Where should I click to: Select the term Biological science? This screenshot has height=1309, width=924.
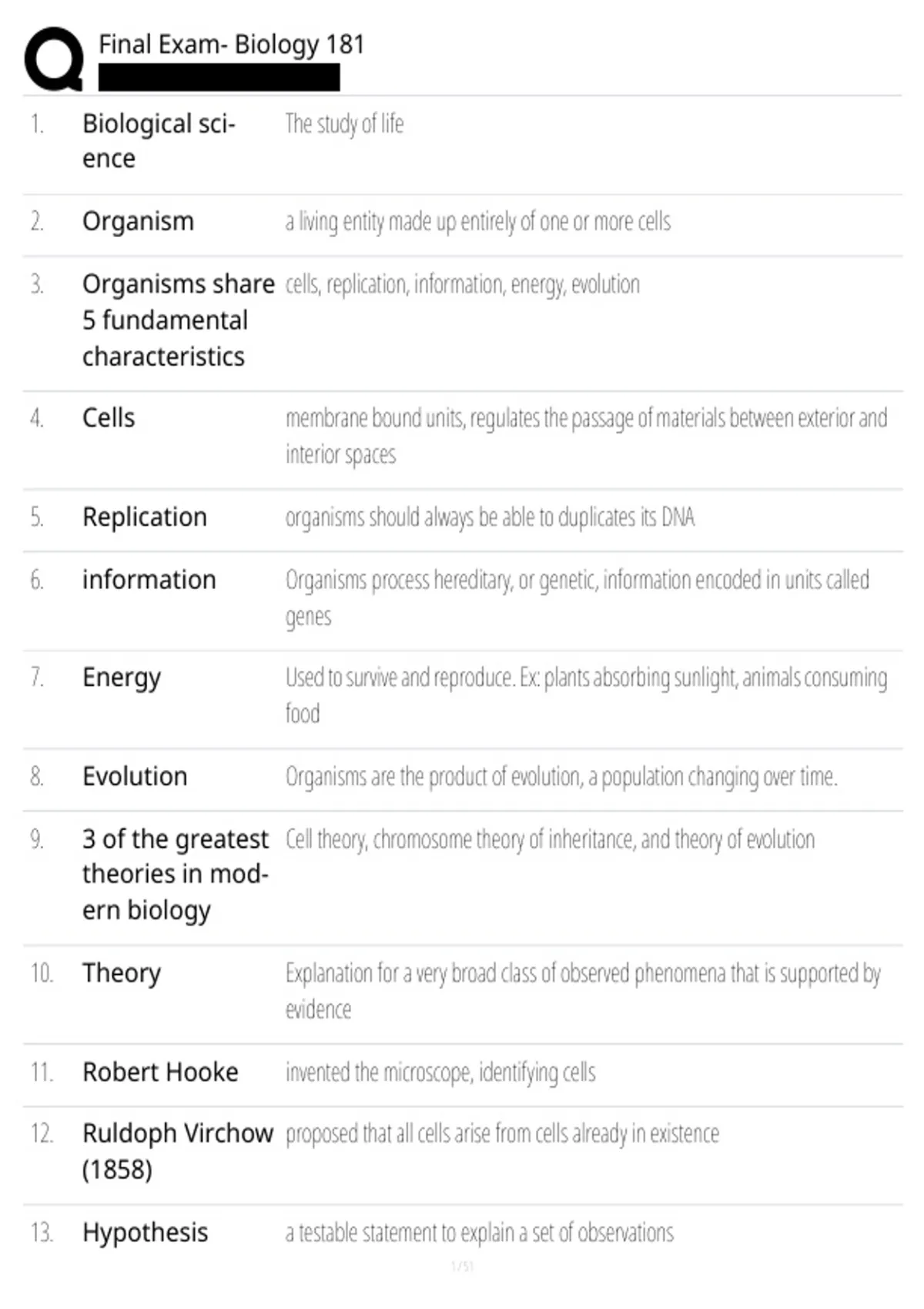pos(159,141)
